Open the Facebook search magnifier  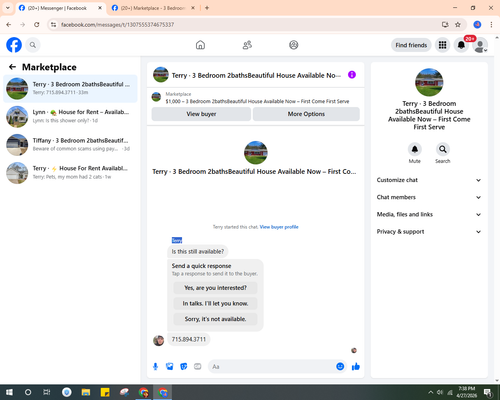pos(33,45)
